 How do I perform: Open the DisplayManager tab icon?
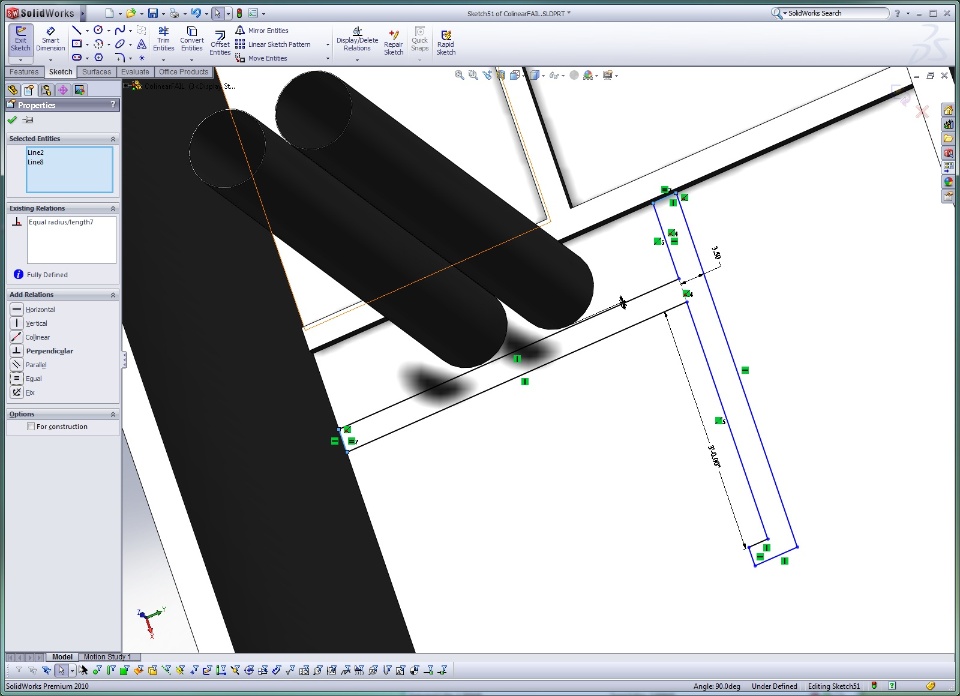(79, 90)
